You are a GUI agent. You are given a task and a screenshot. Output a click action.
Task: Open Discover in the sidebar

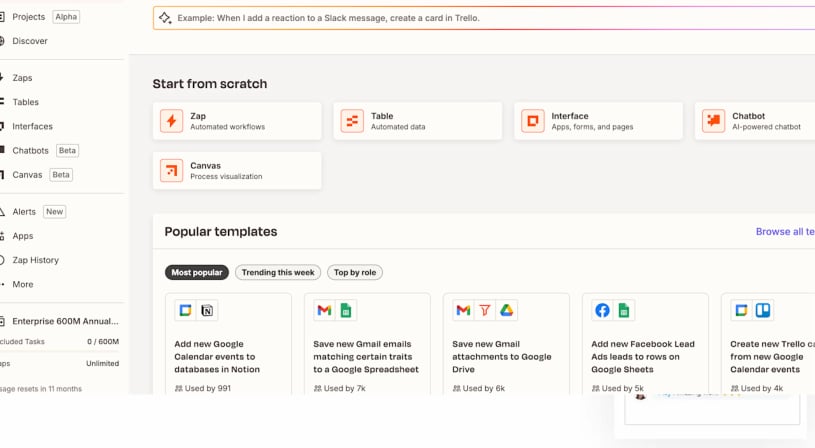tap(30, 41)
